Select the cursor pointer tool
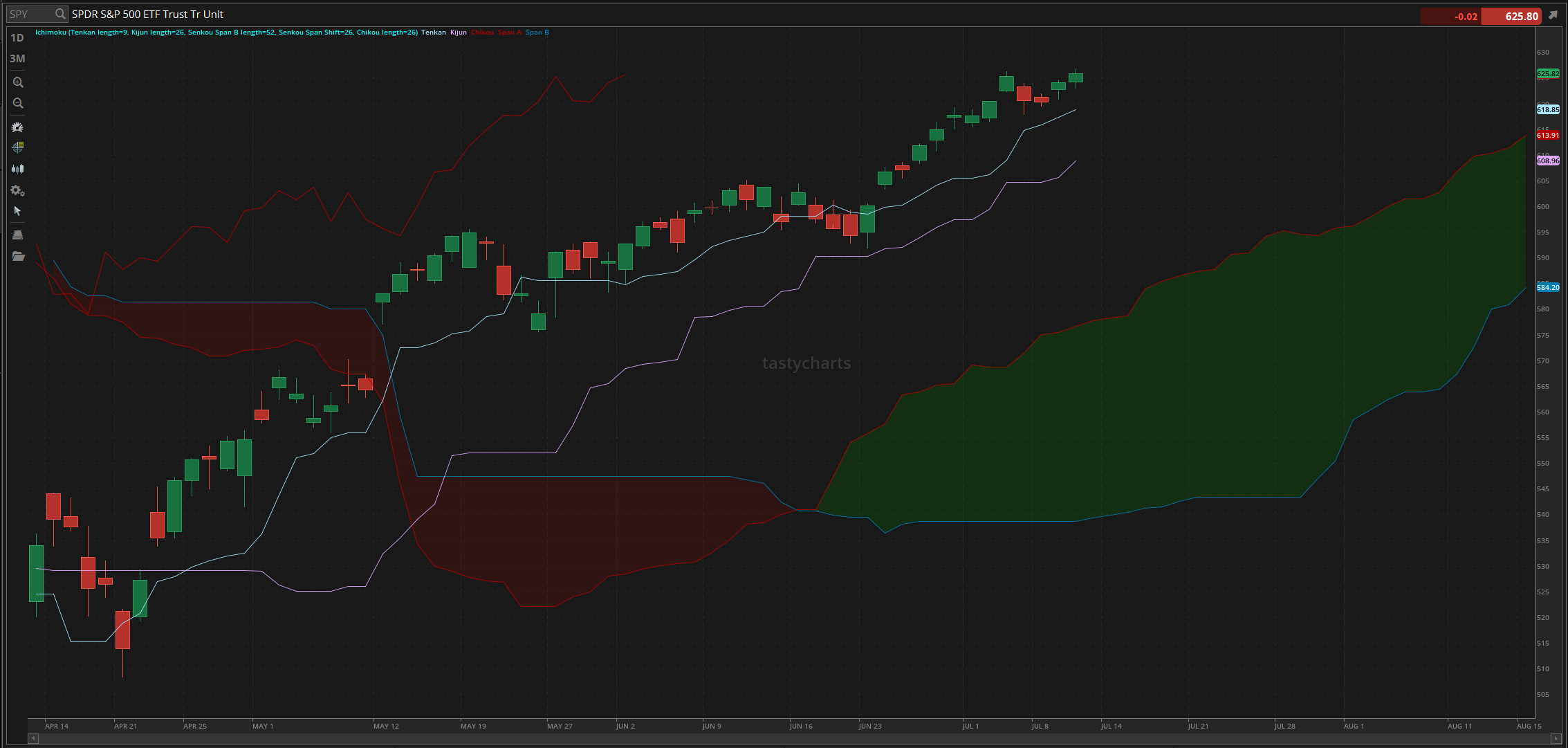The height and width of the screenshot is (748, 1568). click(x=18, y=211)
